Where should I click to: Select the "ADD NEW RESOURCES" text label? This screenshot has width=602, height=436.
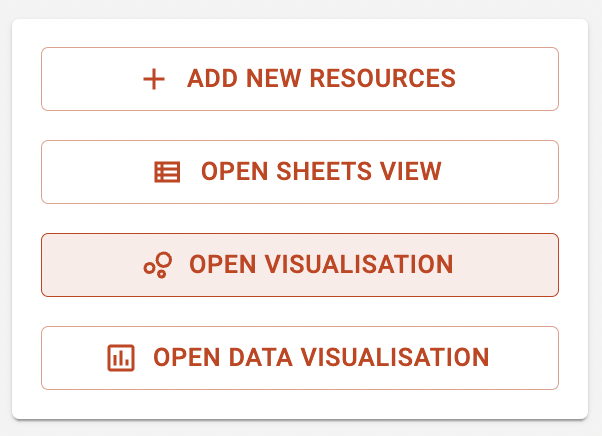321,79
